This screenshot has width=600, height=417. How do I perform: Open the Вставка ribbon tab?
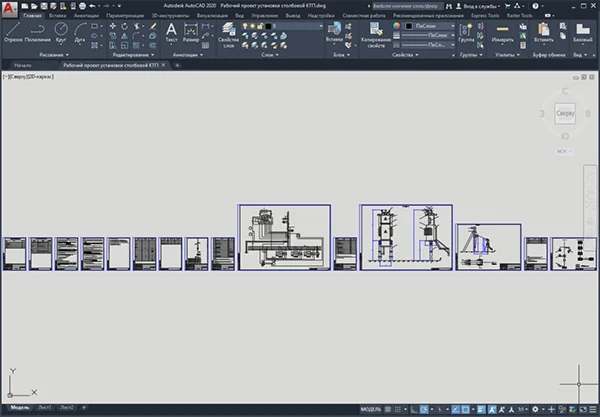pos(57,16)
